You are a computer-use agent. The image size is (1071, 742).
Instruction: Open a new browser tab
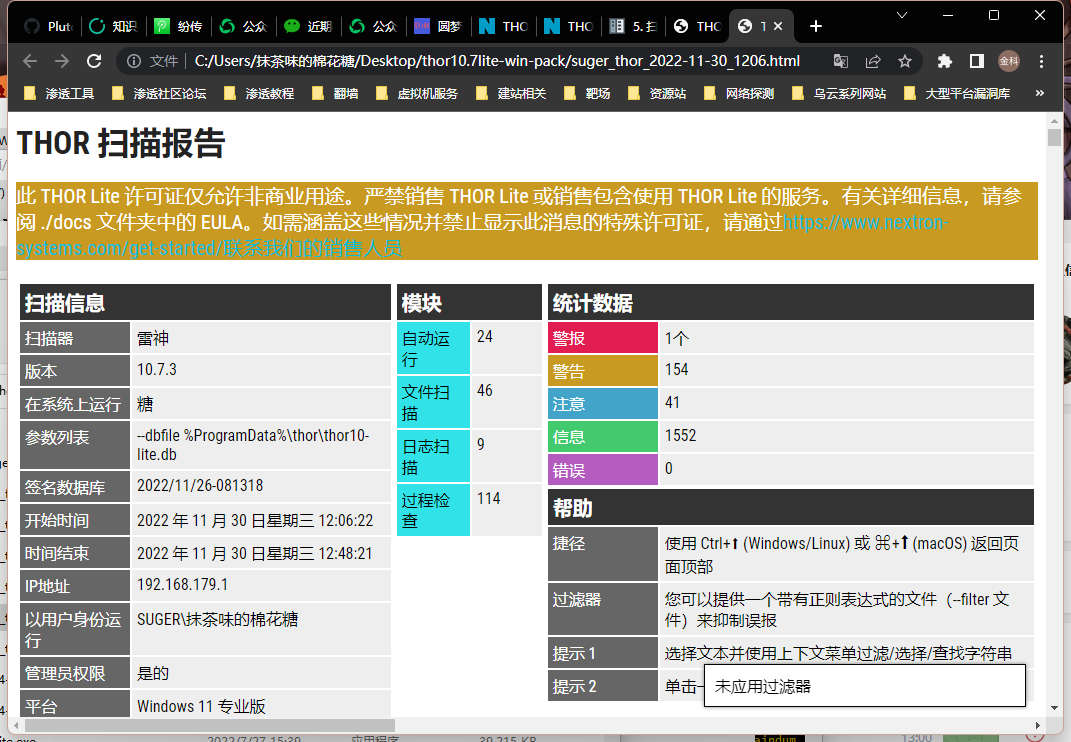pos(816,26)
